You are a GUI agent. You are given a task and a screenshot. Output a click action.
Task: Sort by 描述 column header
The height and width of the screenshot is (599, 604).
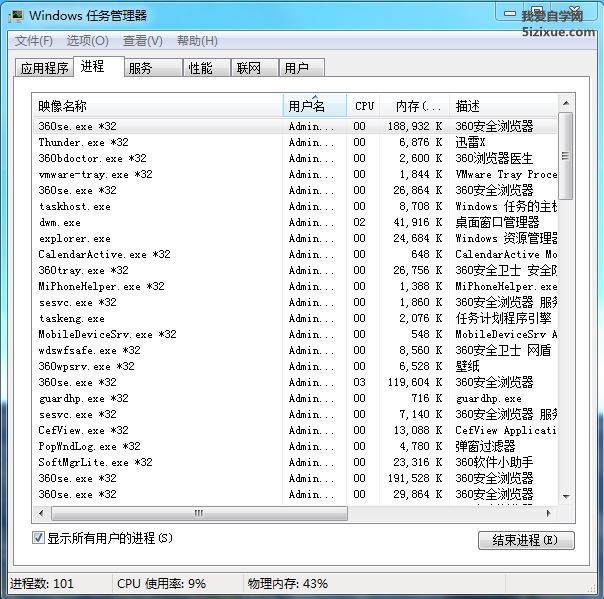(503, 106)
